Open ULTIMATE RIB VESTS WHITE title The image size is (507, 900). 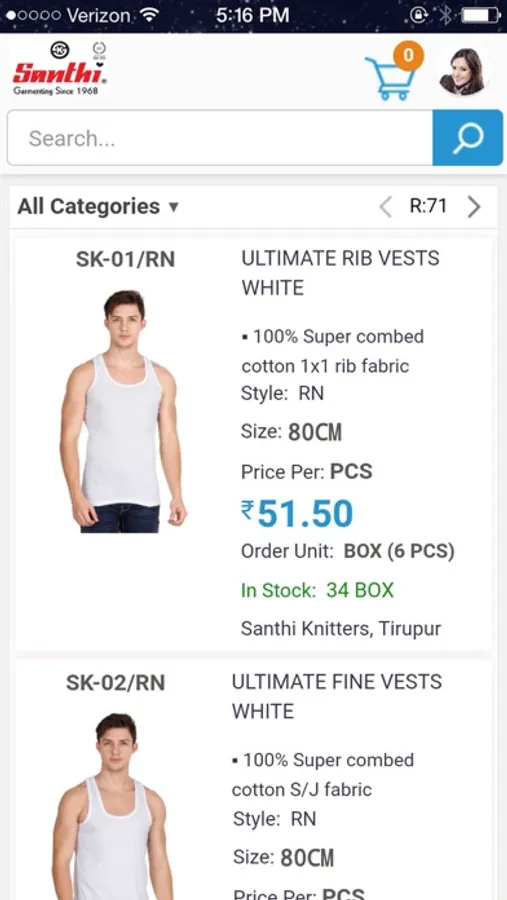point(340,273)
